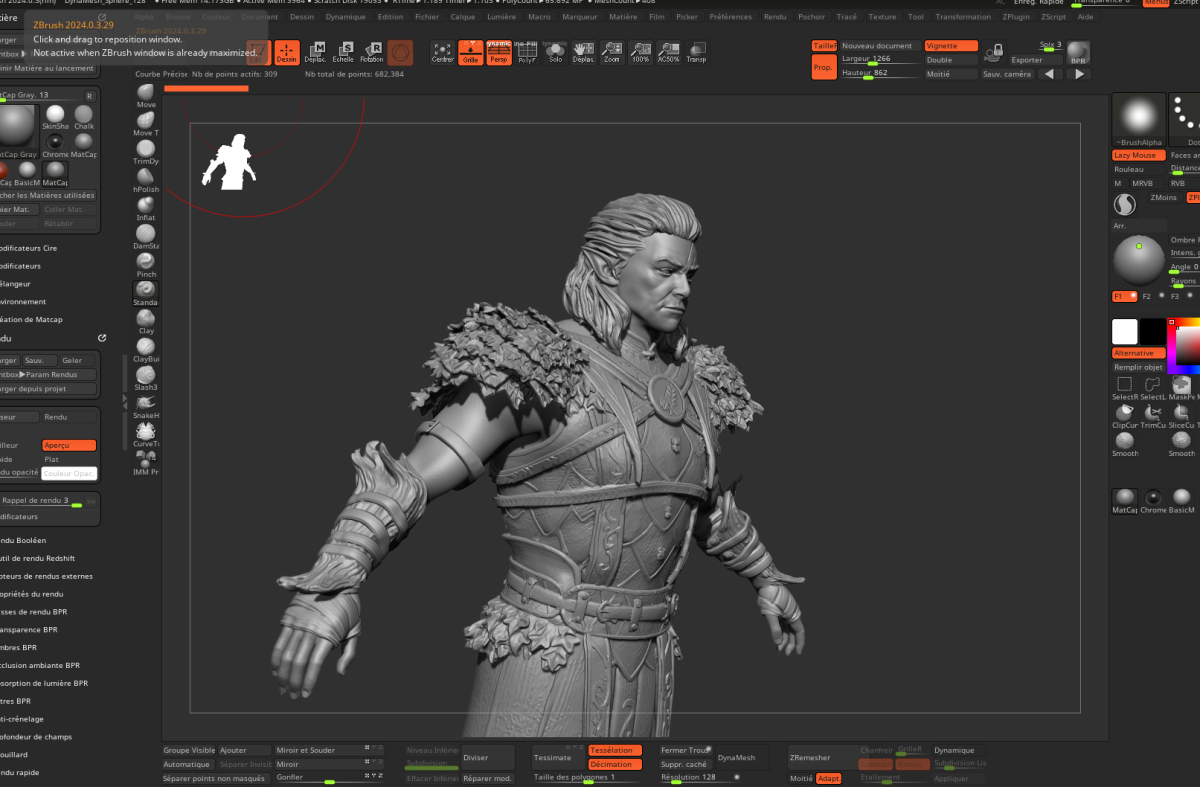Image resolution: width=1200 pixels, height=787 pixels.
Task: Click the Zoom magnifier icon
Action: [612, 53]
